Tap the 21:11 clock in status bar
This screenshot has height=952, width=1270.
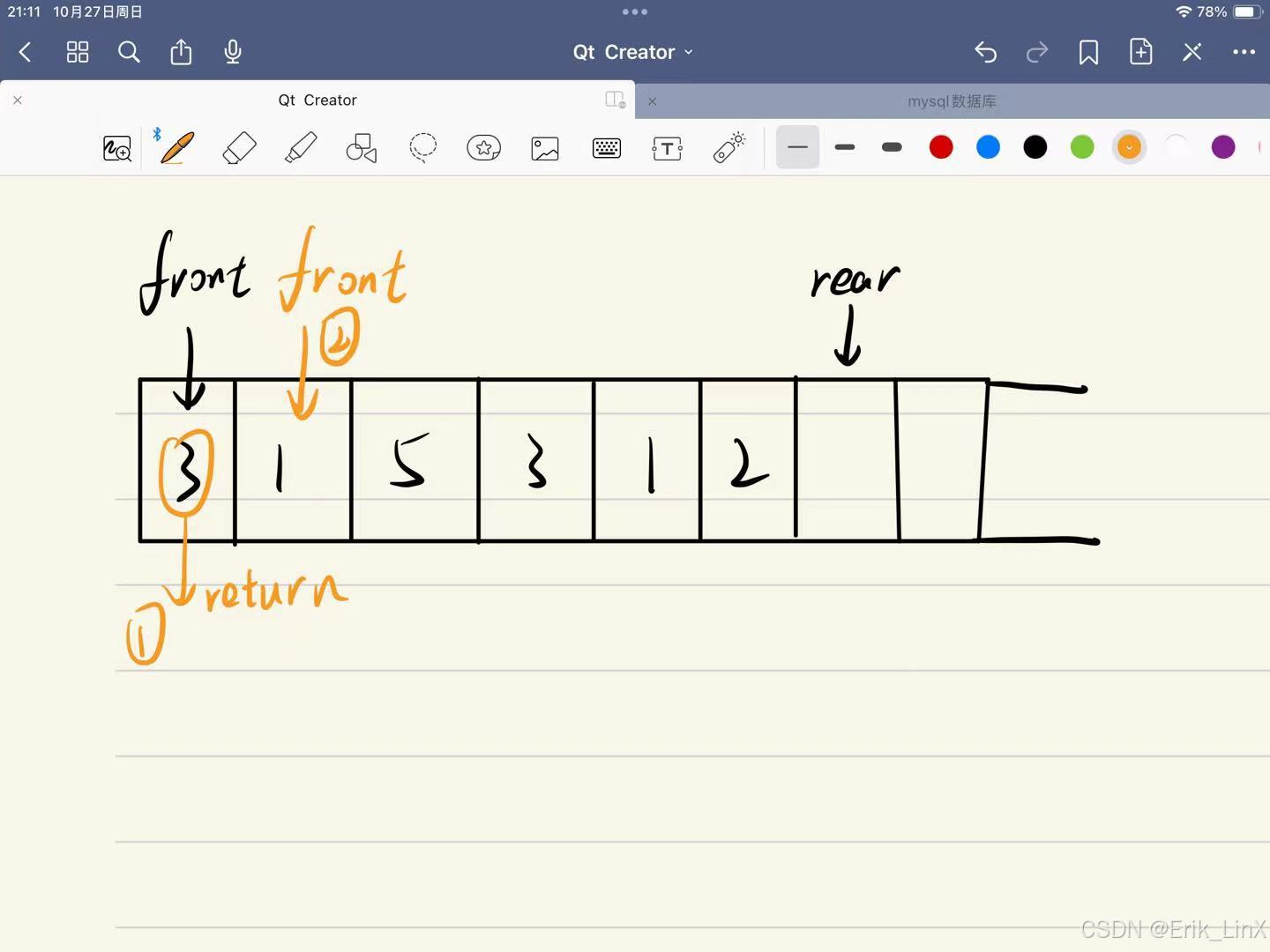tap(24, 12)
